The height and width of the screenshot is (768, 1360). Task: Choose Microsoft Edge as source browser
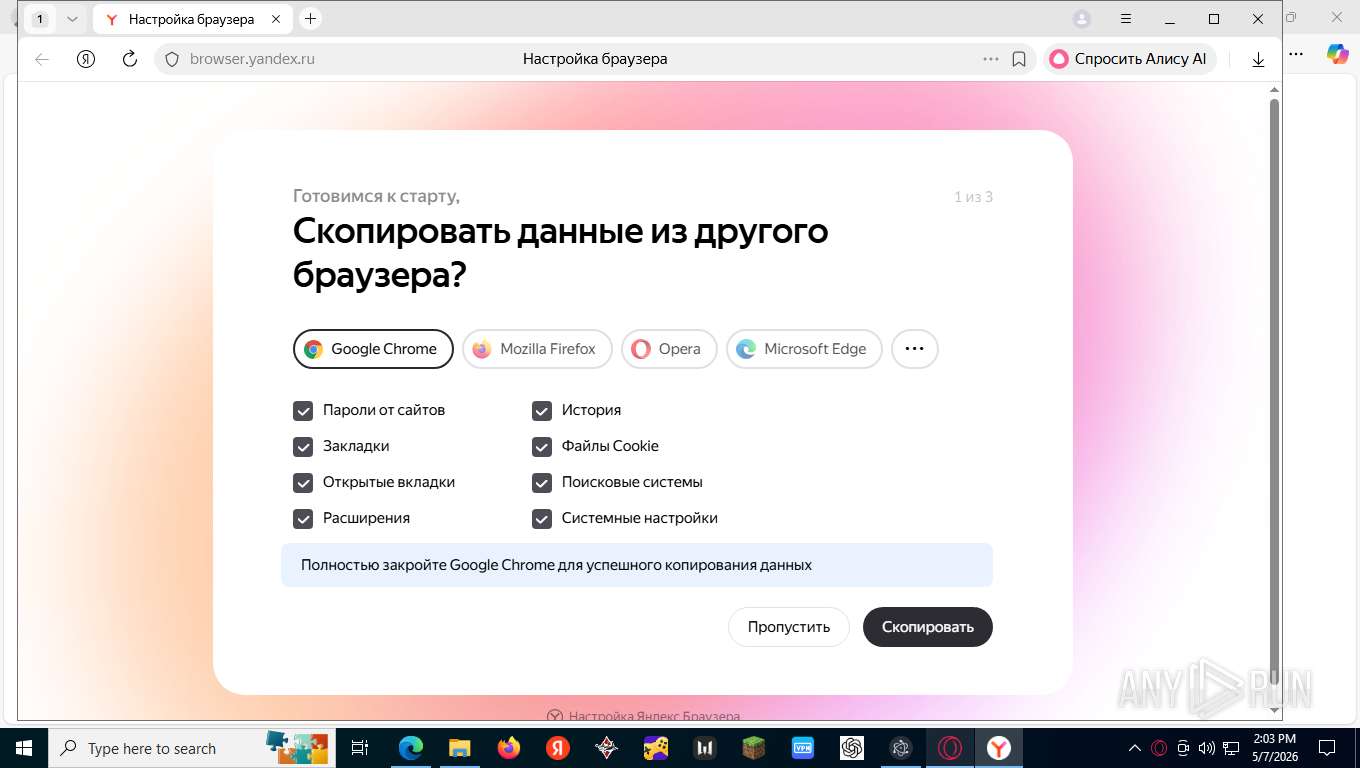tap(804, 349)
